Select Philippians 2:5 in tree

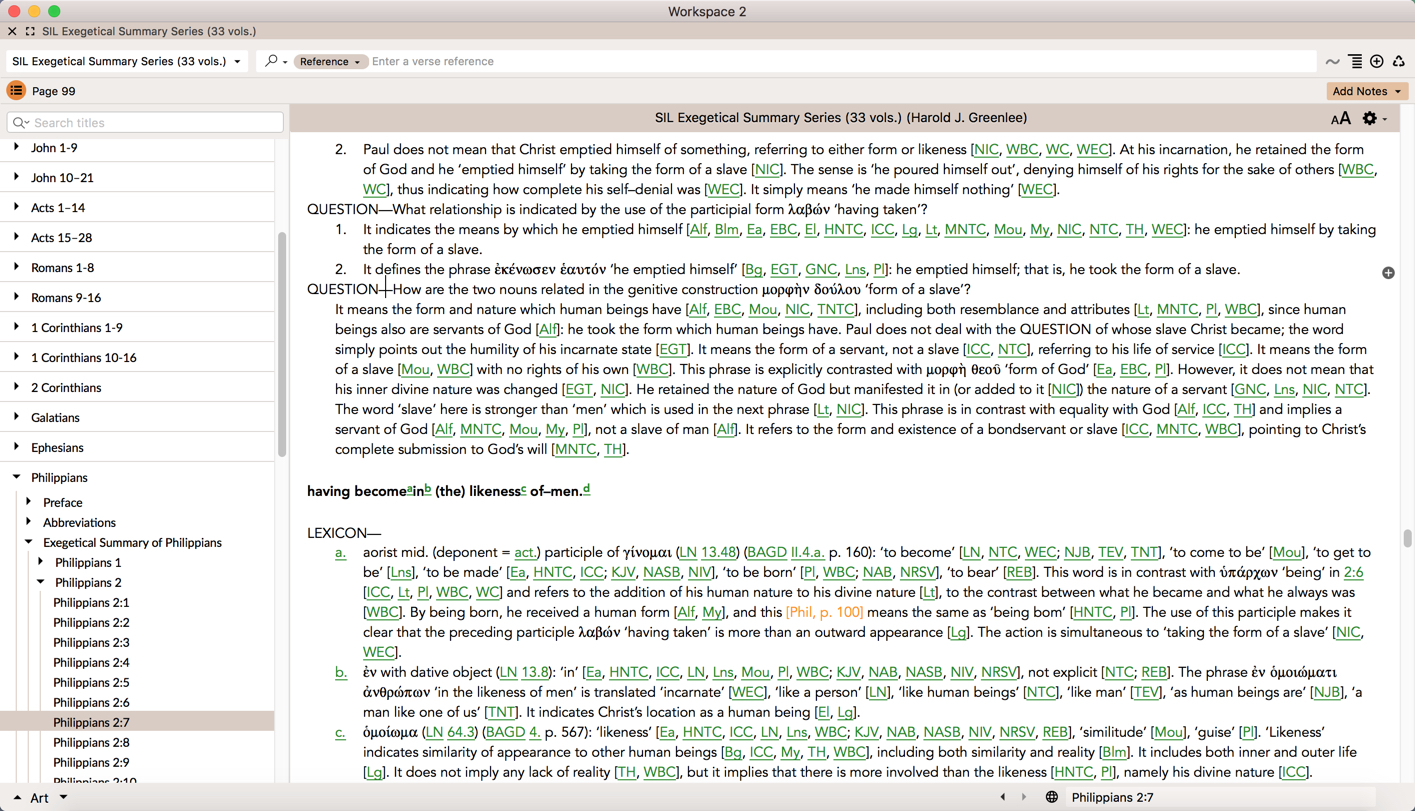pyautogui.click(x=91, y=683)
